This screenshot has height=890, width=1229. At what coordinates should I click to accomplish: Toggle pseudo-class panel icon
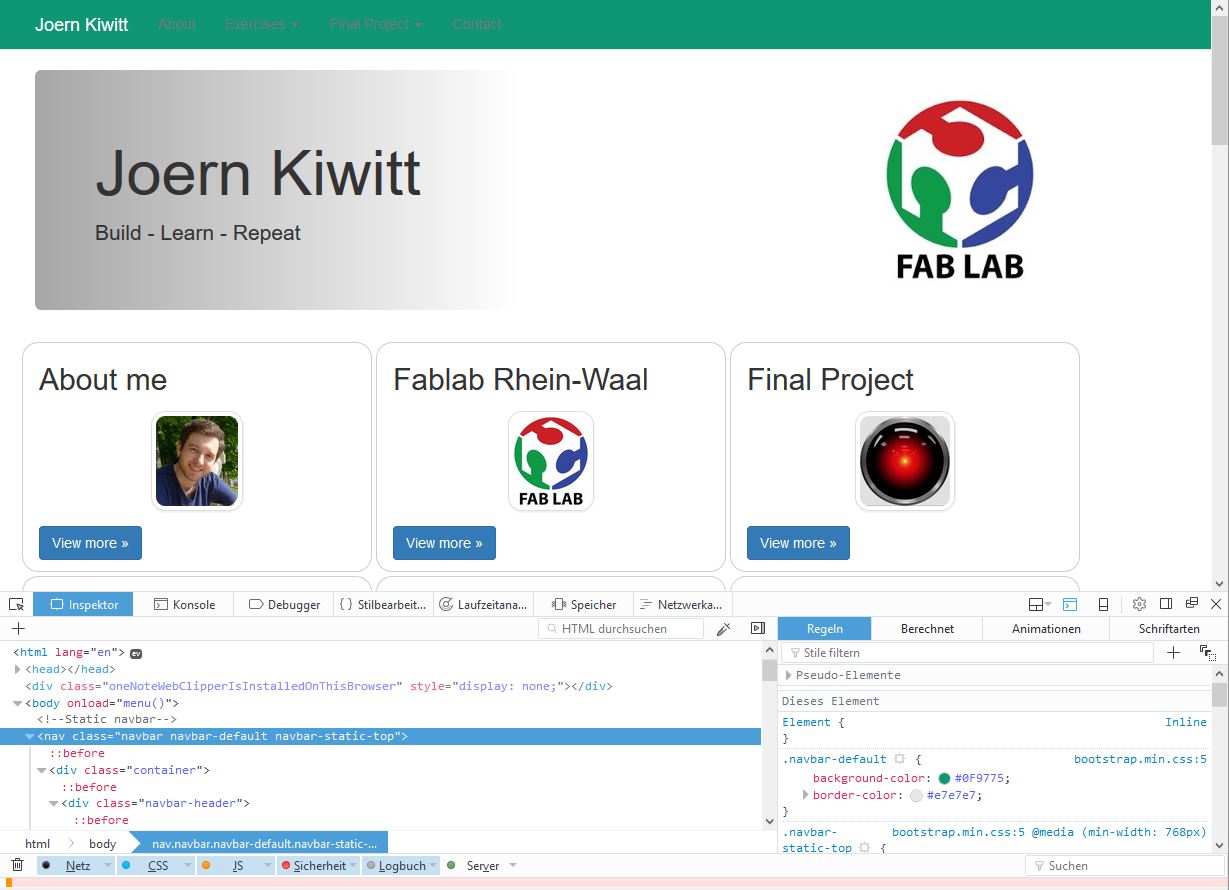point(1208,652)
